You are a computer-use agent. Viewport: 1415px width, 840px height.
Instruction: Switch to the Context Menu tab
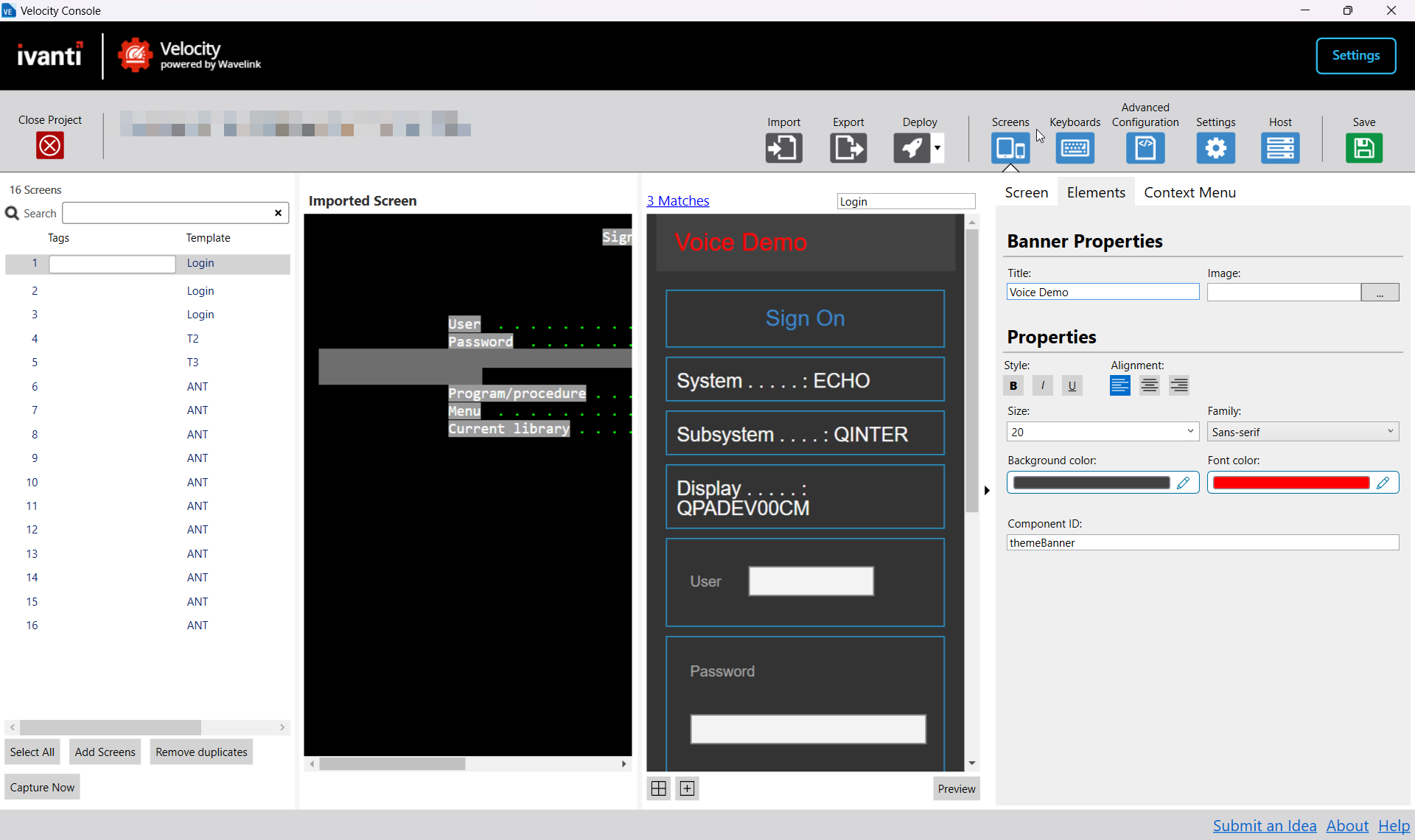click(1189, 192)
